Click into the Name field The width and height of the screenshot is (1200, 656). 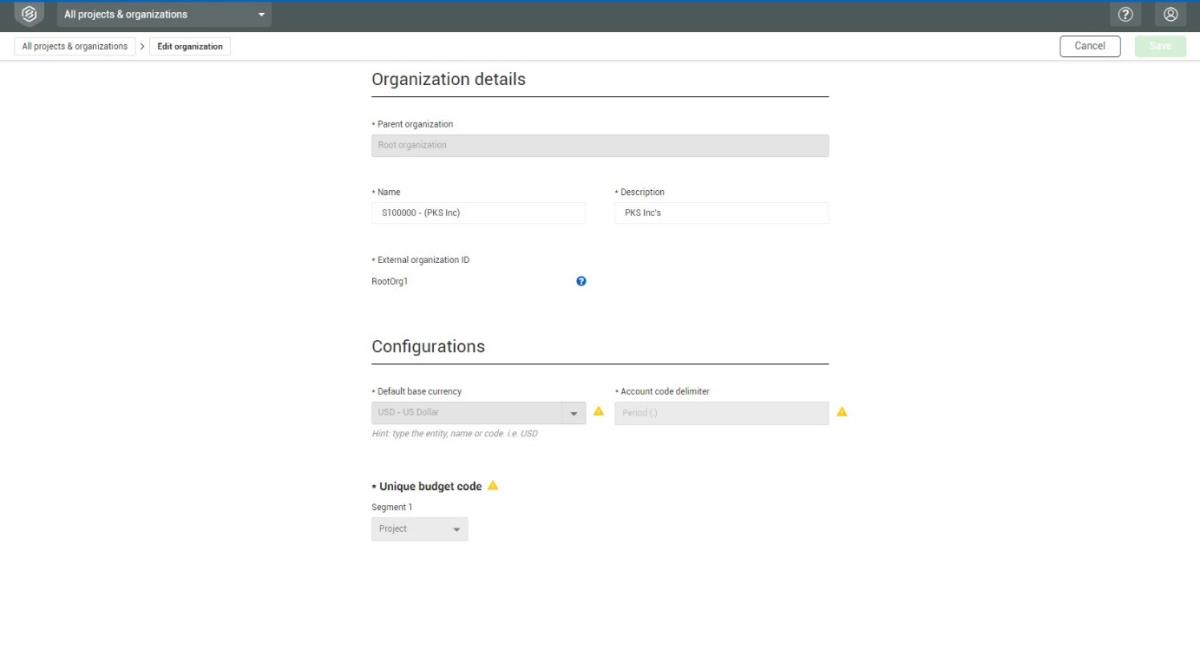[478, 213]
